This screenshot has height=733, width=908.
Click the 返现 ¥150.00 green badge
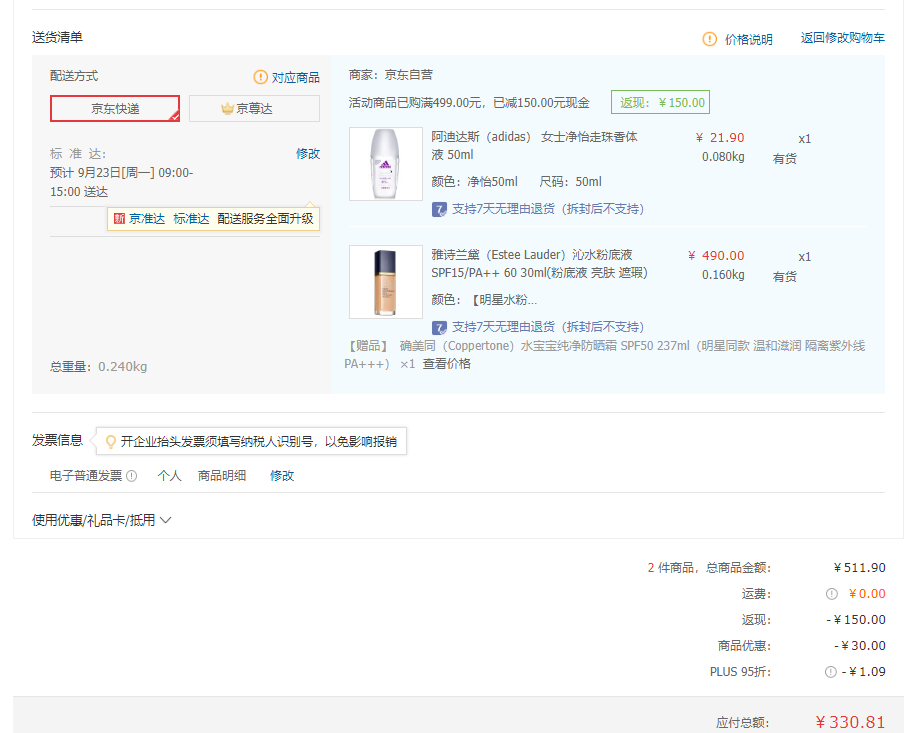(x=660, y=102)
